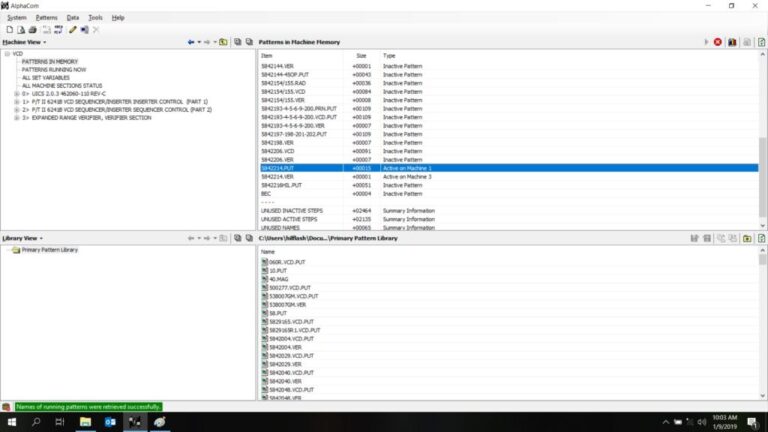Click the page-with-pencil icon in the main toolbar

pyautogui.click(x=21, y=30)
